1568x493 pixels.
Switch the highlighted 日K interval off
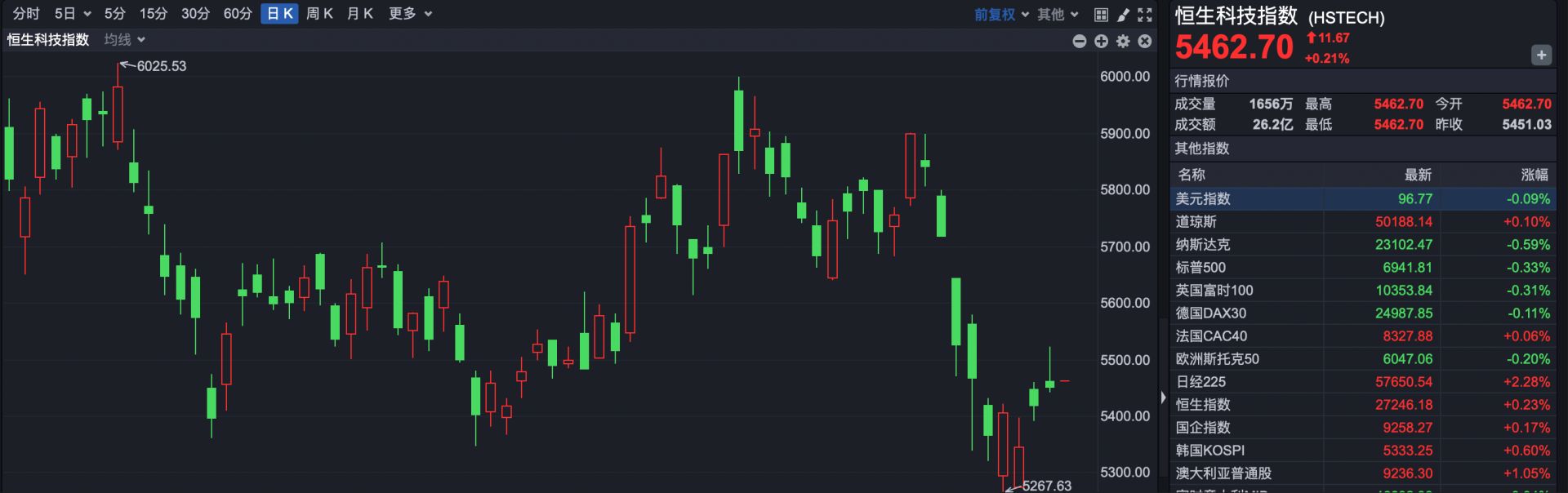278,14
